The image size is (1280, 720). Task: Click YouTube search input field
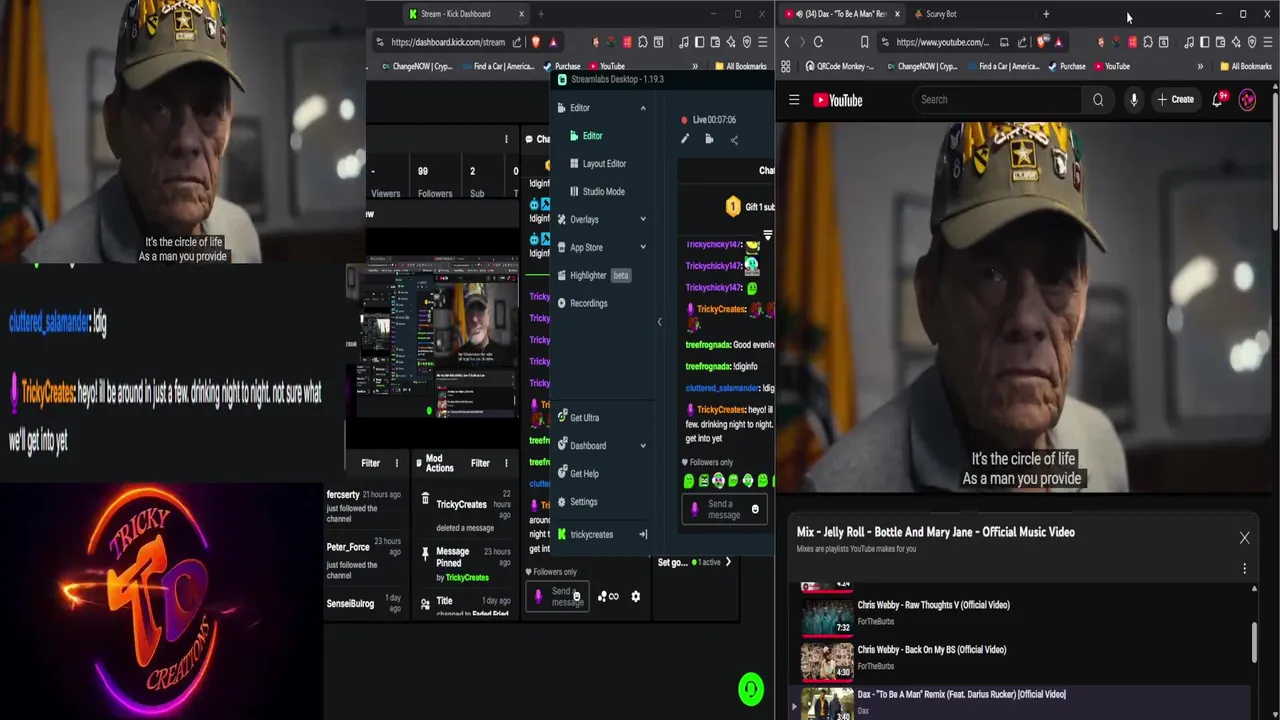[x=997, y=100]
